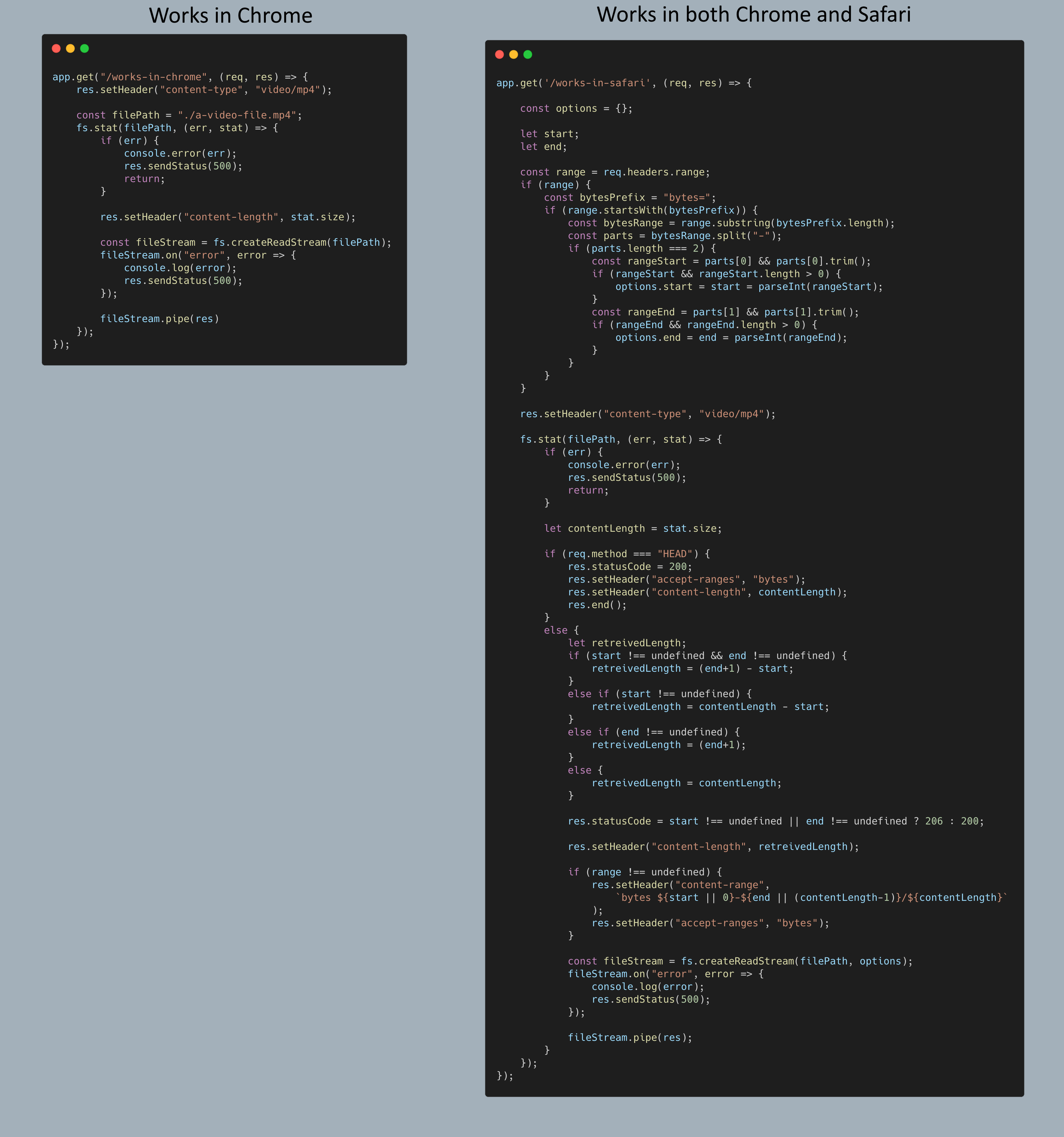Click green maximize dot on right code window
This screenshot has width=1064, height=1137.
pos(528,54)
